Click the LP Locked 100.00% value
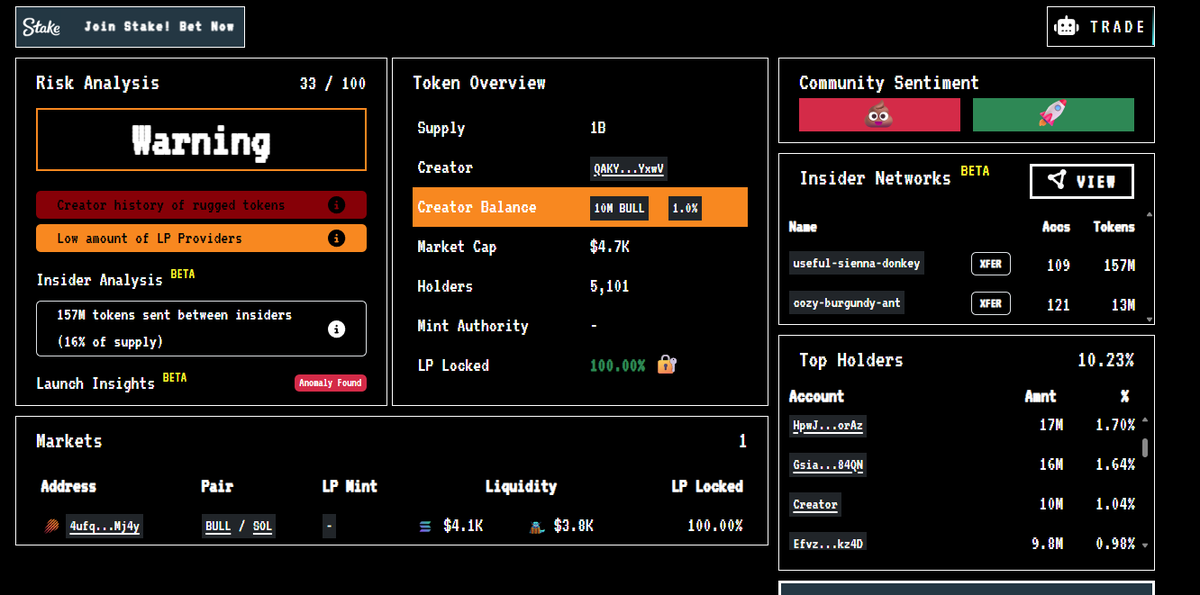This screenshot has height=595, width=1200. pyautogui.click(x=617, y=366)
